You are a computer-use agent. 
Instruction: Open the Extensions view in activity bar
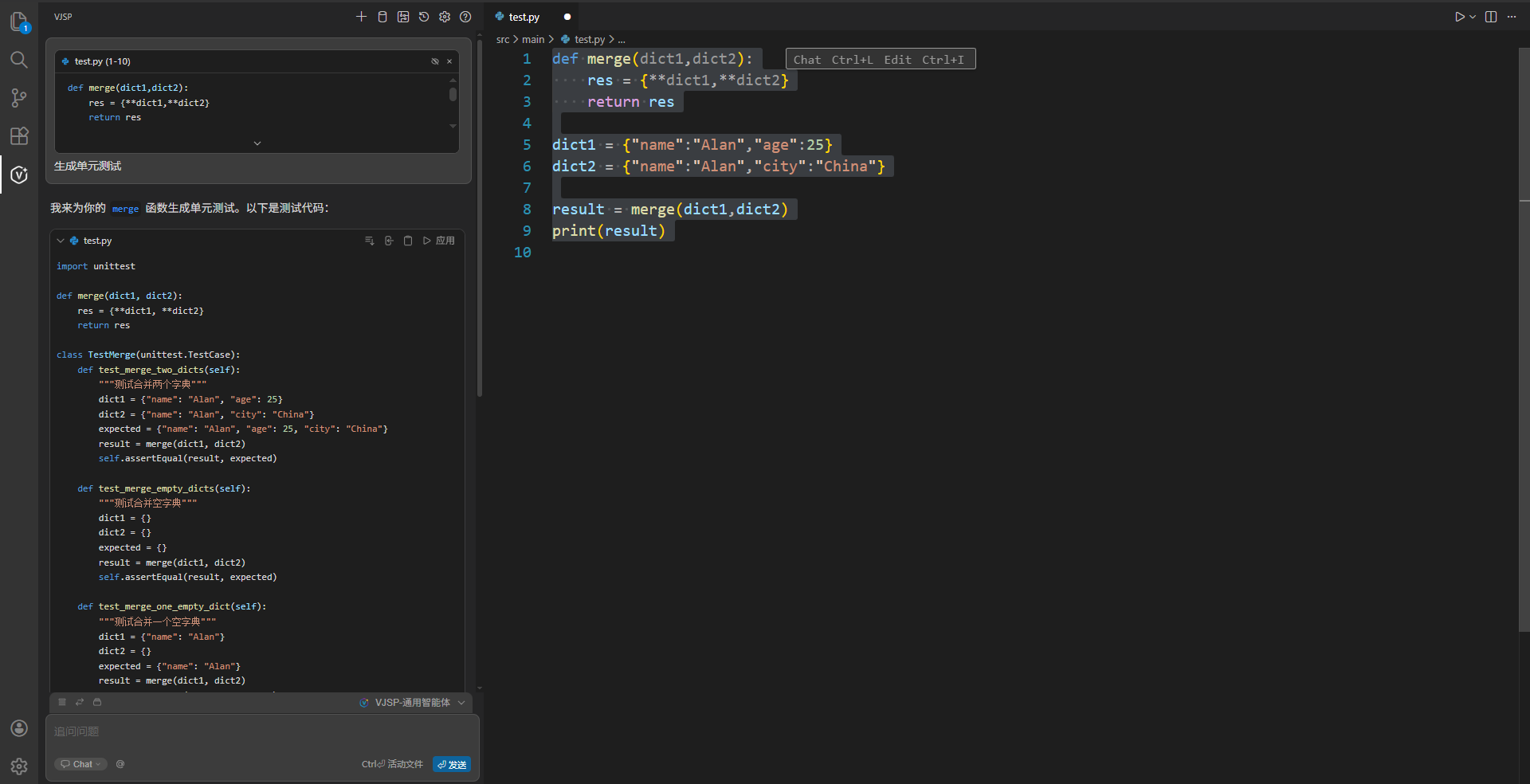click(19, 136)
